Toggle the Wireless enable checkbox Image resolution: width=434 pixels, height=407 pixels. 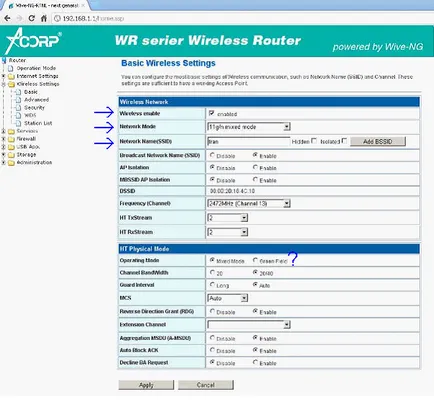tap(212, 113)
